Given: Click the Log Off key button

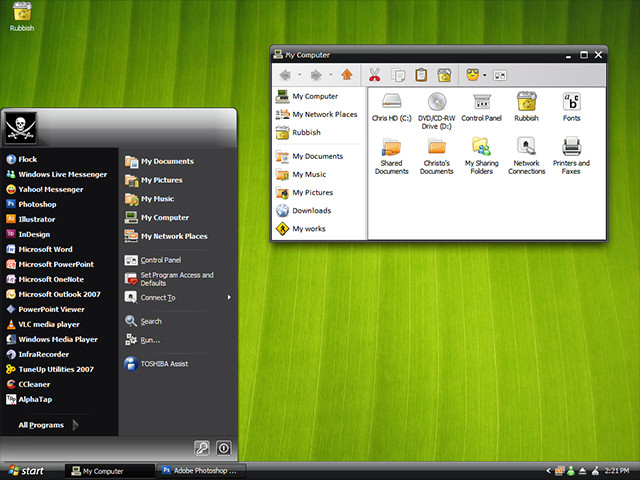Looking at the screenshot, I should coord(202,448).
